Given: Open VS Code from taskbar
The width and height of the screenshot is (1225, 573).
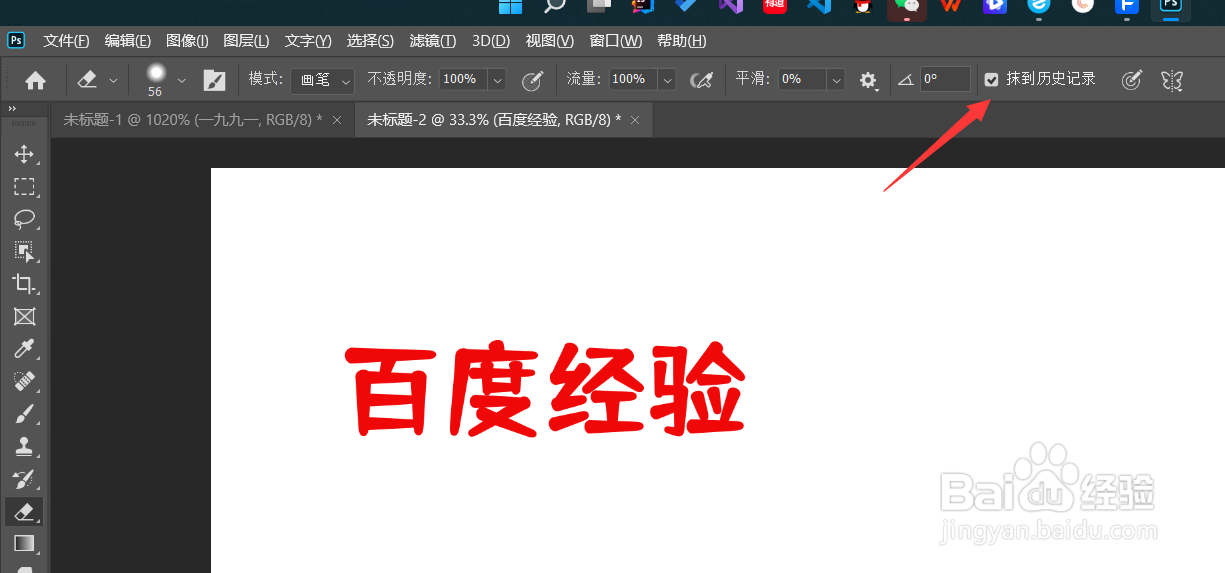Looking at the screenshot, I should tap(819, 6).
